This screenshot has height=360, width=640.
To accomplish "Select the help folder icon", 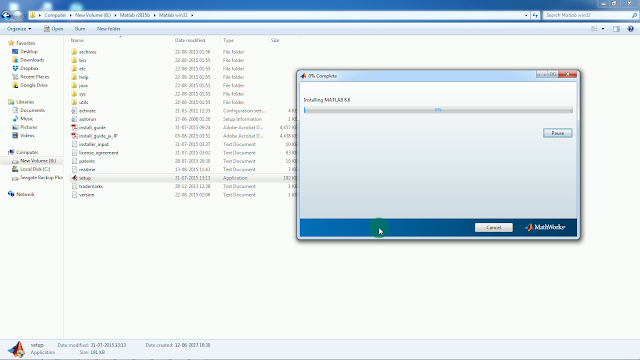I will coord(74,77).
